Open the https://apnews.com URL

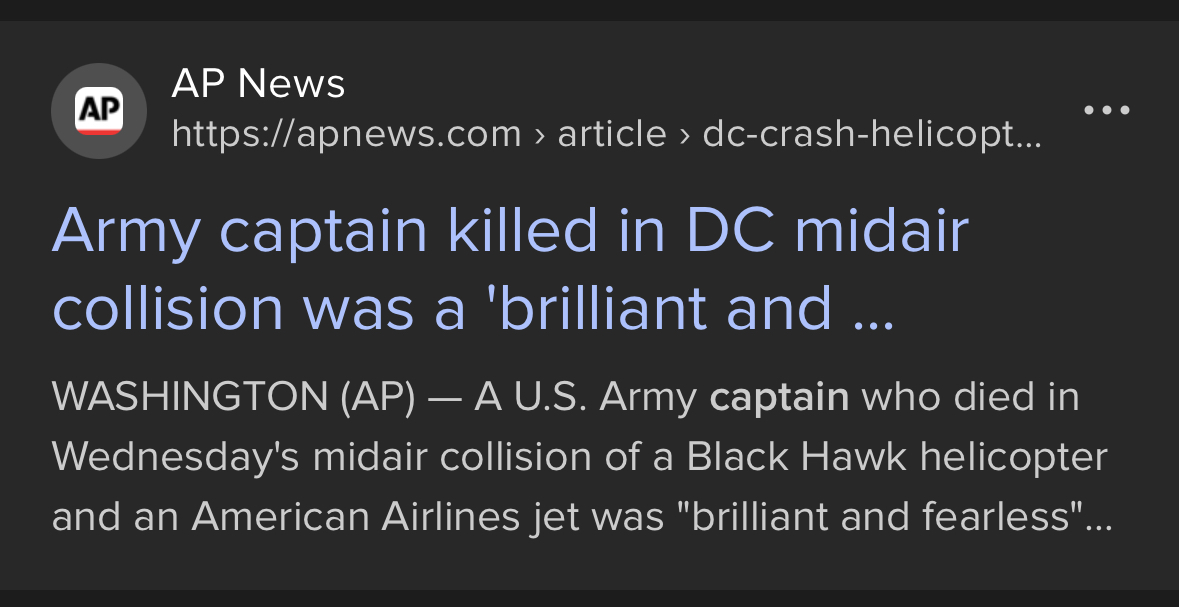346,134
